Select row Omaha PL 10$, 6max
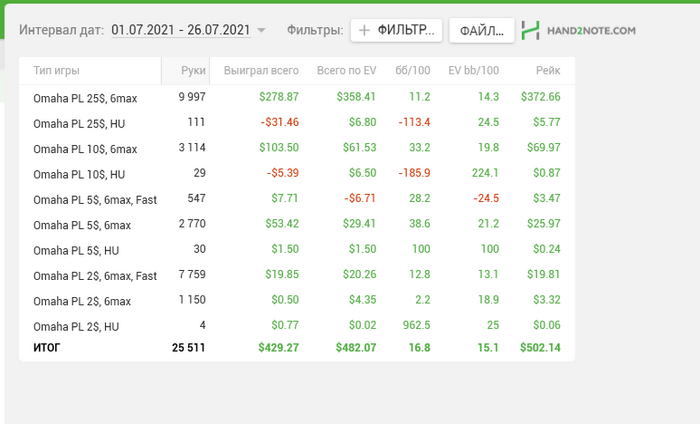700x424 pixels. [x=297, y=148]
